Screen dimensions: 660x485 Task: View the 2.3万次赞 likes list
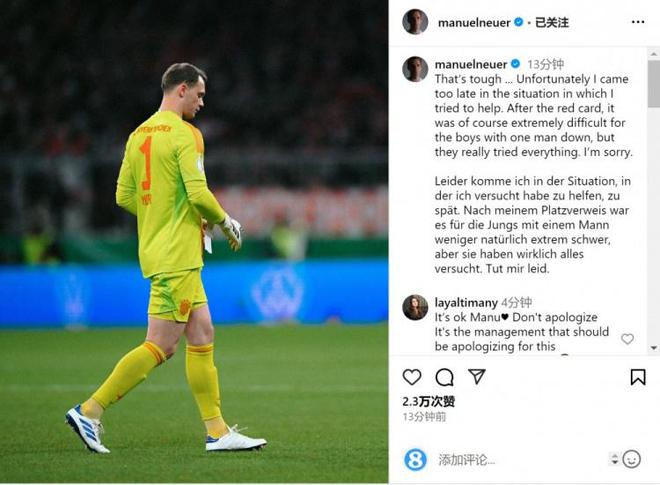[x=428, y=402]
